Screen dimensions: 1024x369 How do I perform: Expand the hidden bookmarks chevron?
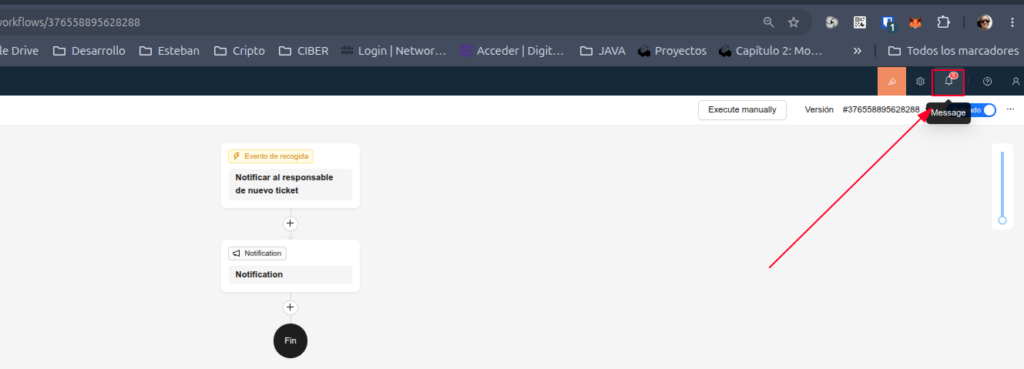(x=857, y=51)
